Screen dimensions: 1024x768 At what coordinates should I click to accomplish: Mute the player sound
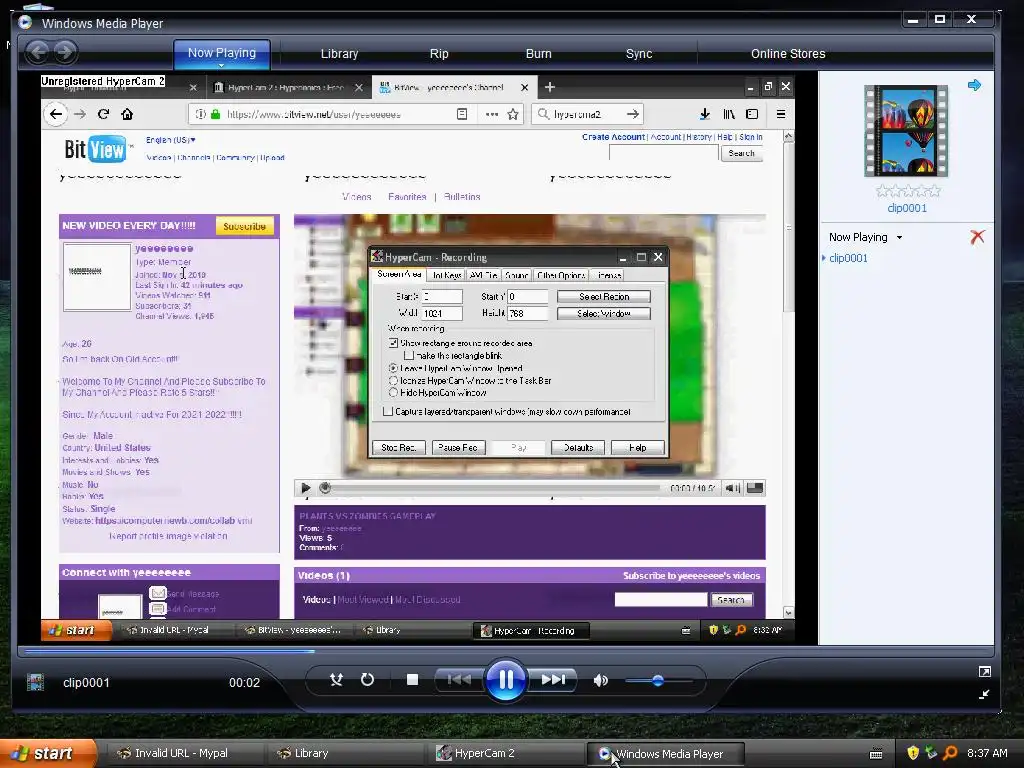click(600, 680)
